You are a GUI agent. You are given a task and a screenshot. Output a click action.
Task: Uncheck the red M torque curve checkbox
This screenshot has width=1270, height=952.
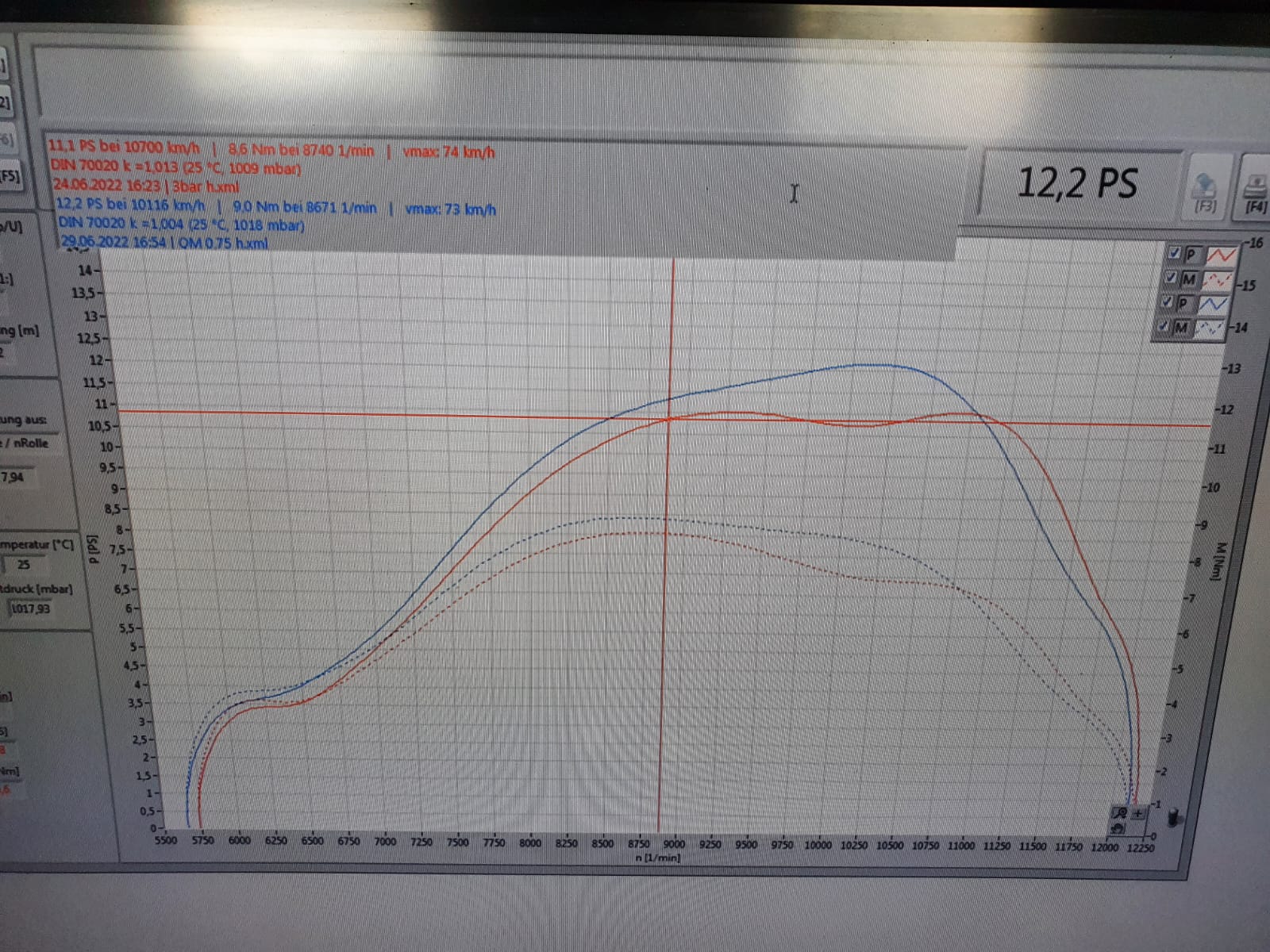click(x=1172, y=278)
